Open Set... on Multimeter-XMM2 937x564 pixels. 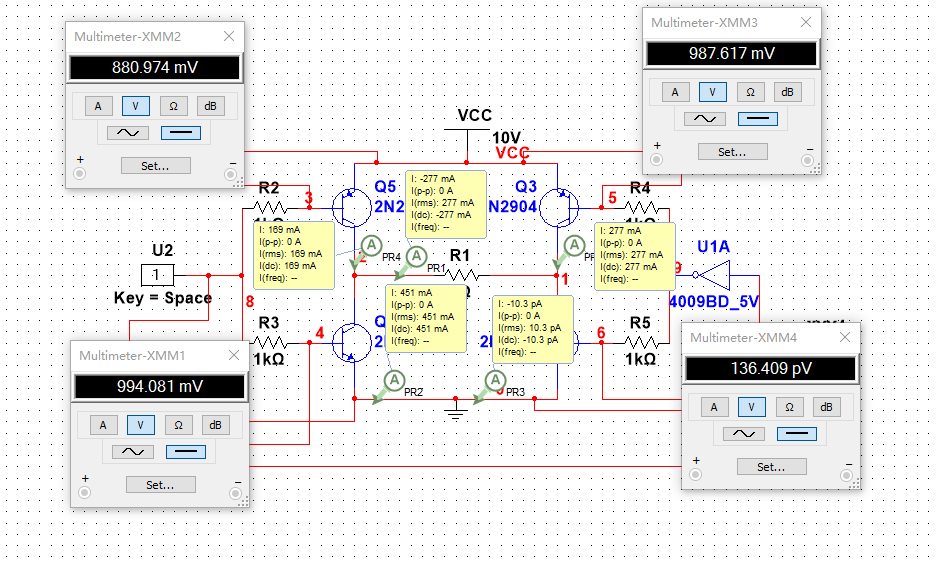tap(155, 165)
